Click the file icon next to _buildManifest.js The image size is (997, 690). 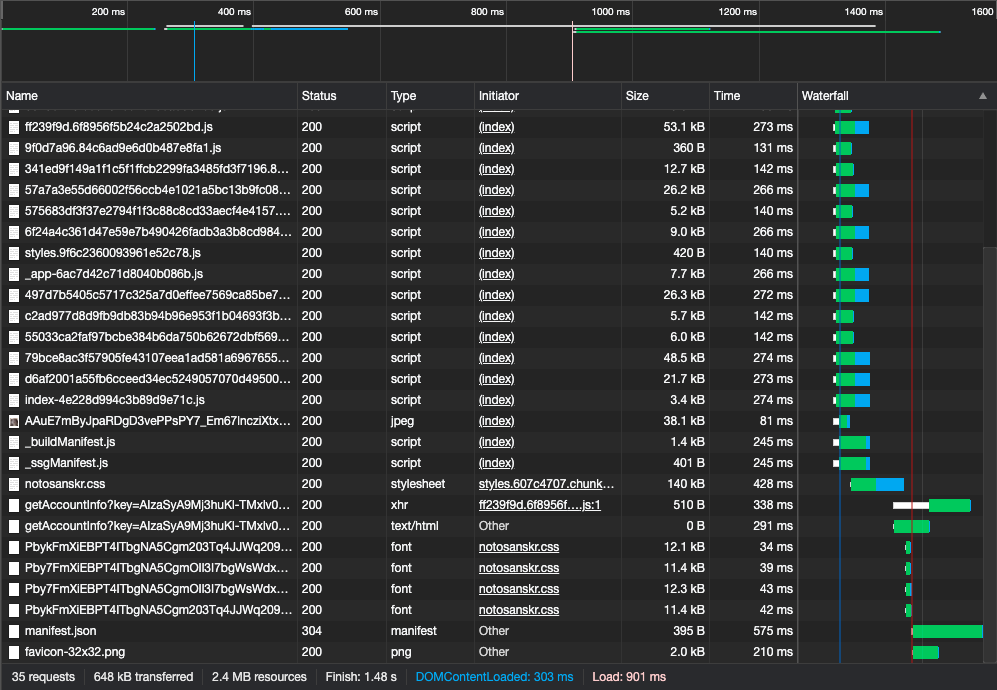point(14,442)
